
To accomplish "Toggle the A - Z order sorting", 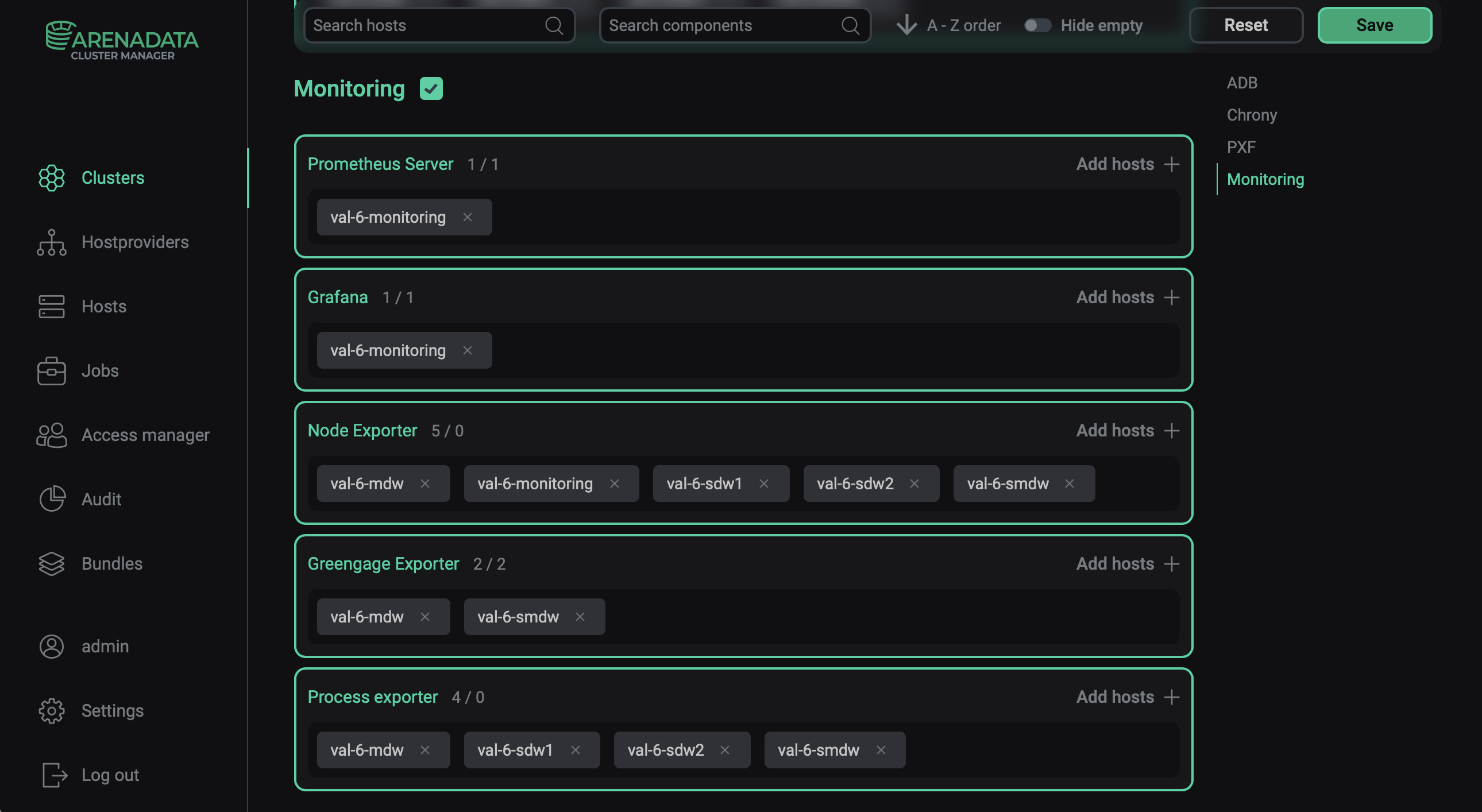I will 906,25.
